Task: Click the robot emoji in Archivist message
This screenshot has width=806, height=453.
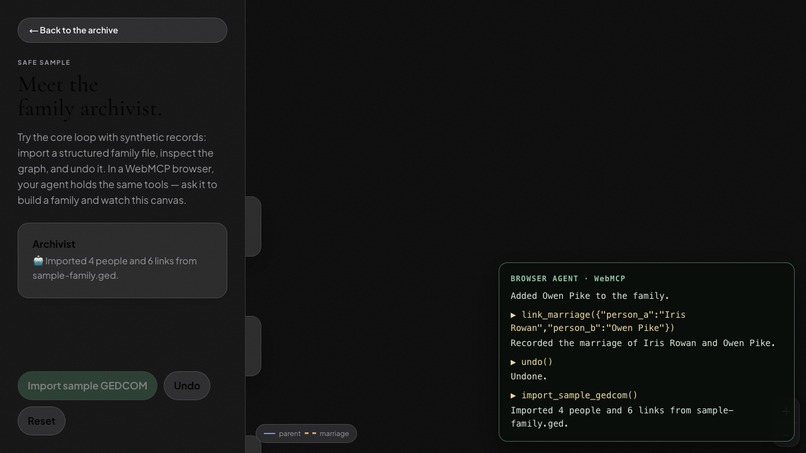Action: 38,261
